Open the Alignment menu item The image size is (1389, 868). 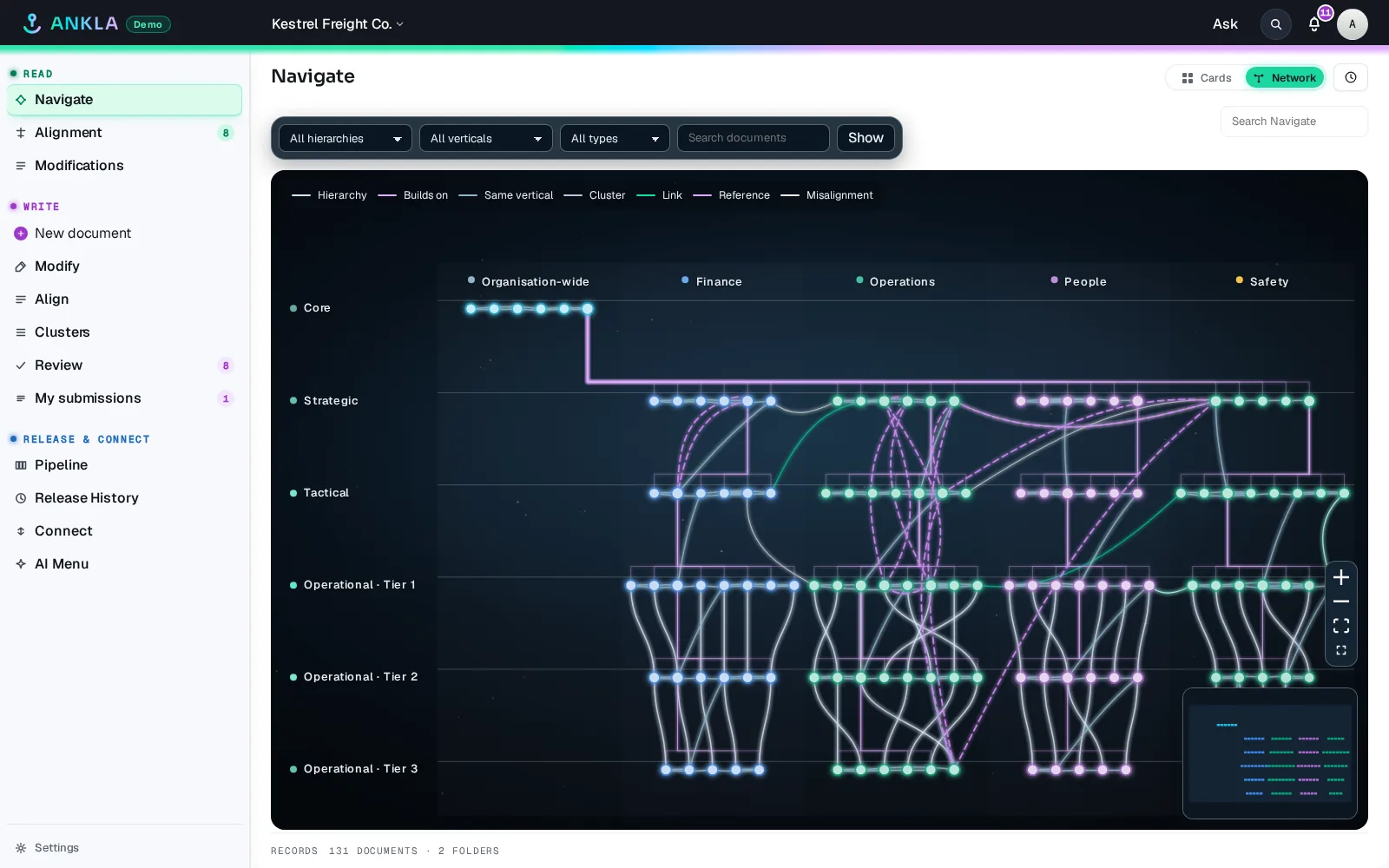coord(124,133)
